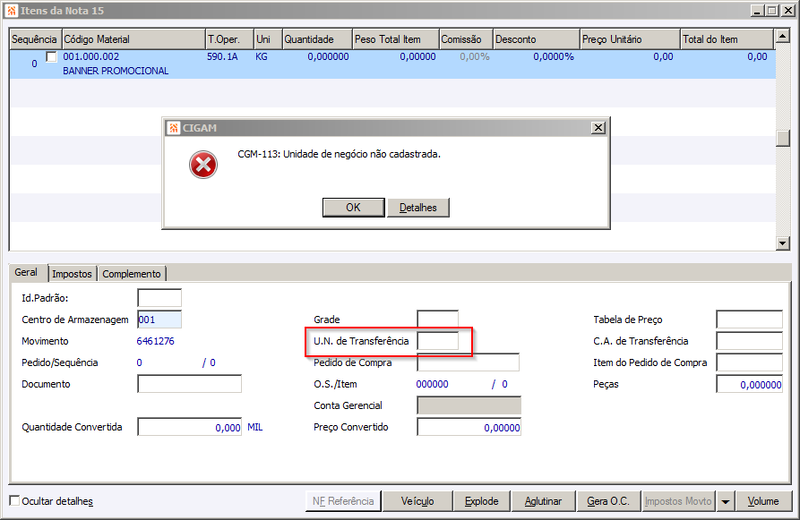Click the Total do Item column header
Viewport: 800px width, 520px height.
[727, 39]
